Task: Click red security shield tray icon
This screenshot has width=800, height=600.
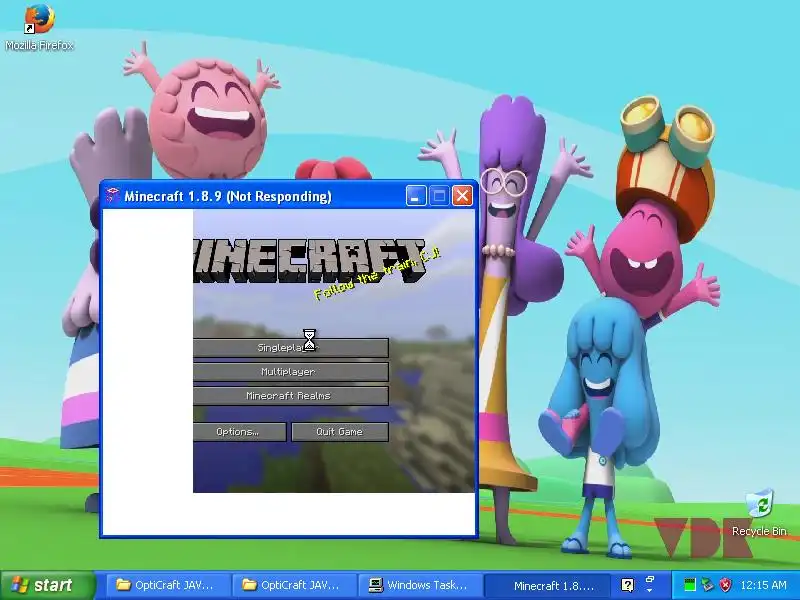Action: [725, 585]
